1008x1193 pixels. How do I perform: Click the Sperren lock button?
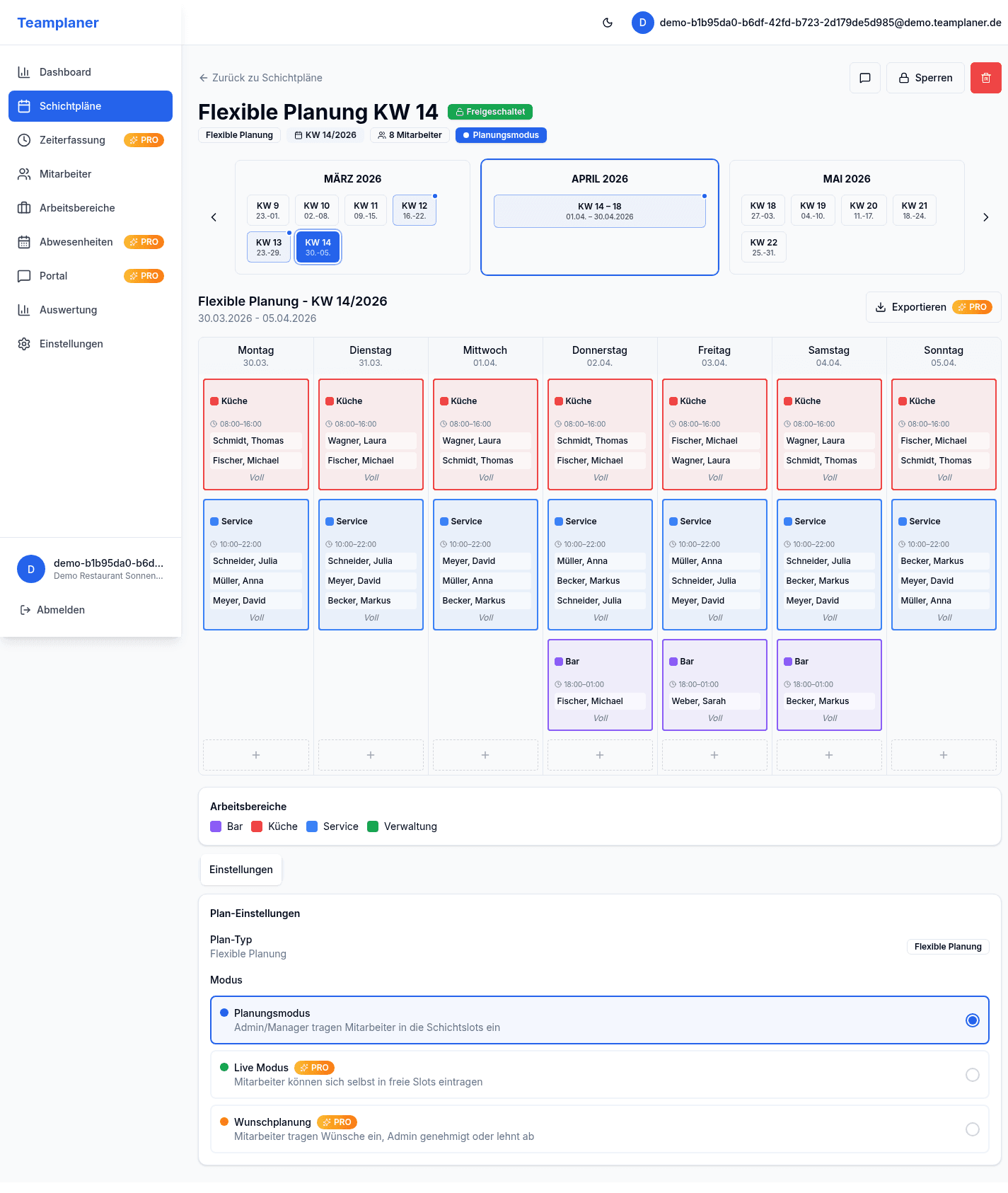[925, 78]
